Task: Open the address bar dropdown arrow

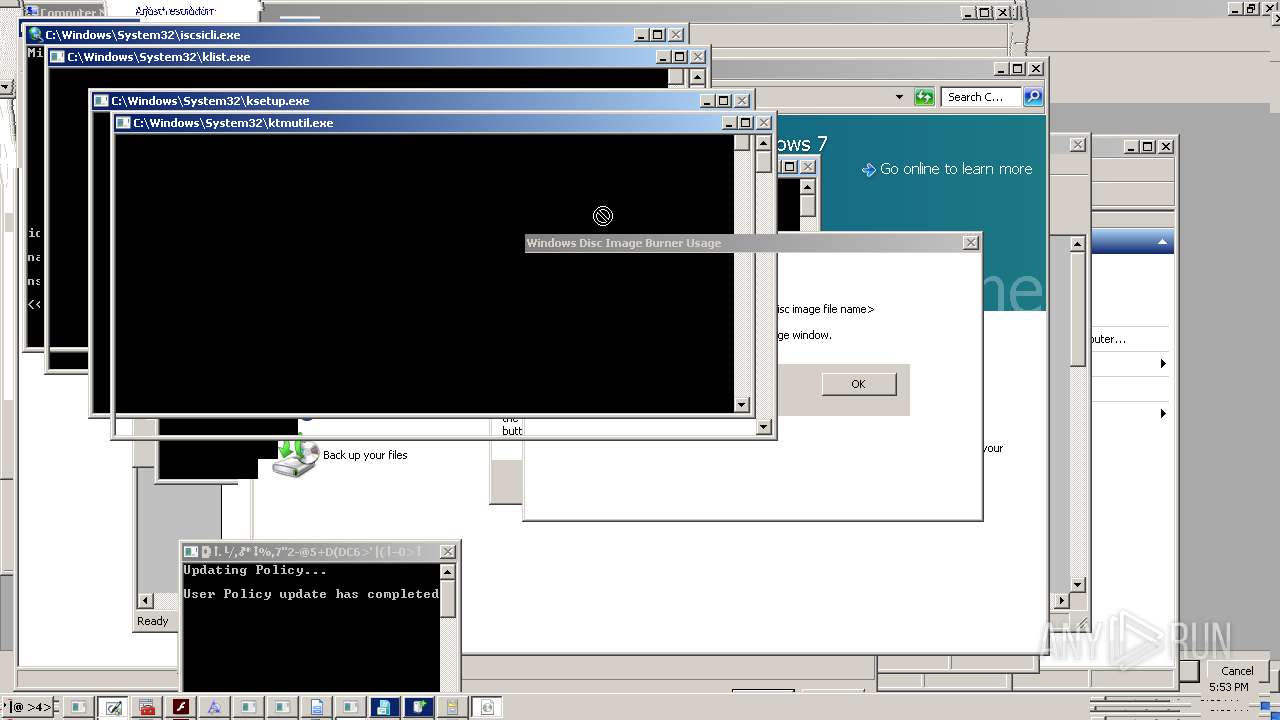Action: [x=899, y=97]
